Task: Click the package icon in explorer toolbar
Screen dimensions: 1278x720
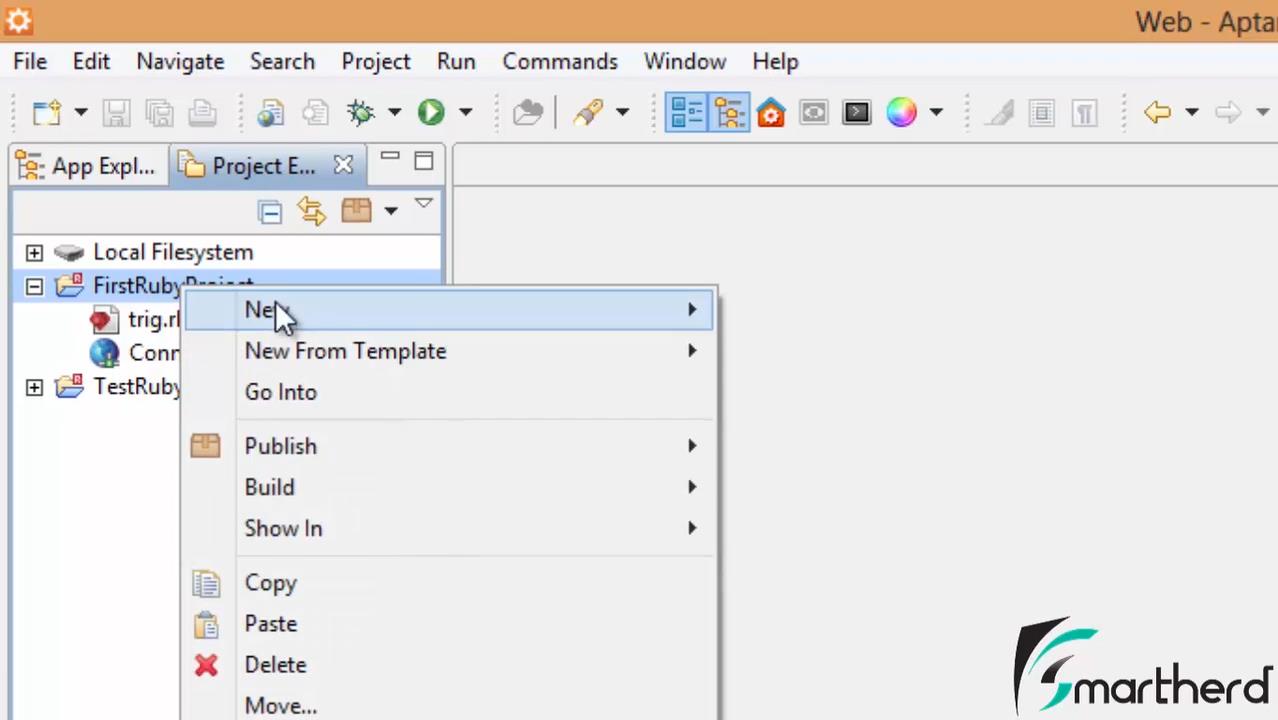Action: point(356,210)
